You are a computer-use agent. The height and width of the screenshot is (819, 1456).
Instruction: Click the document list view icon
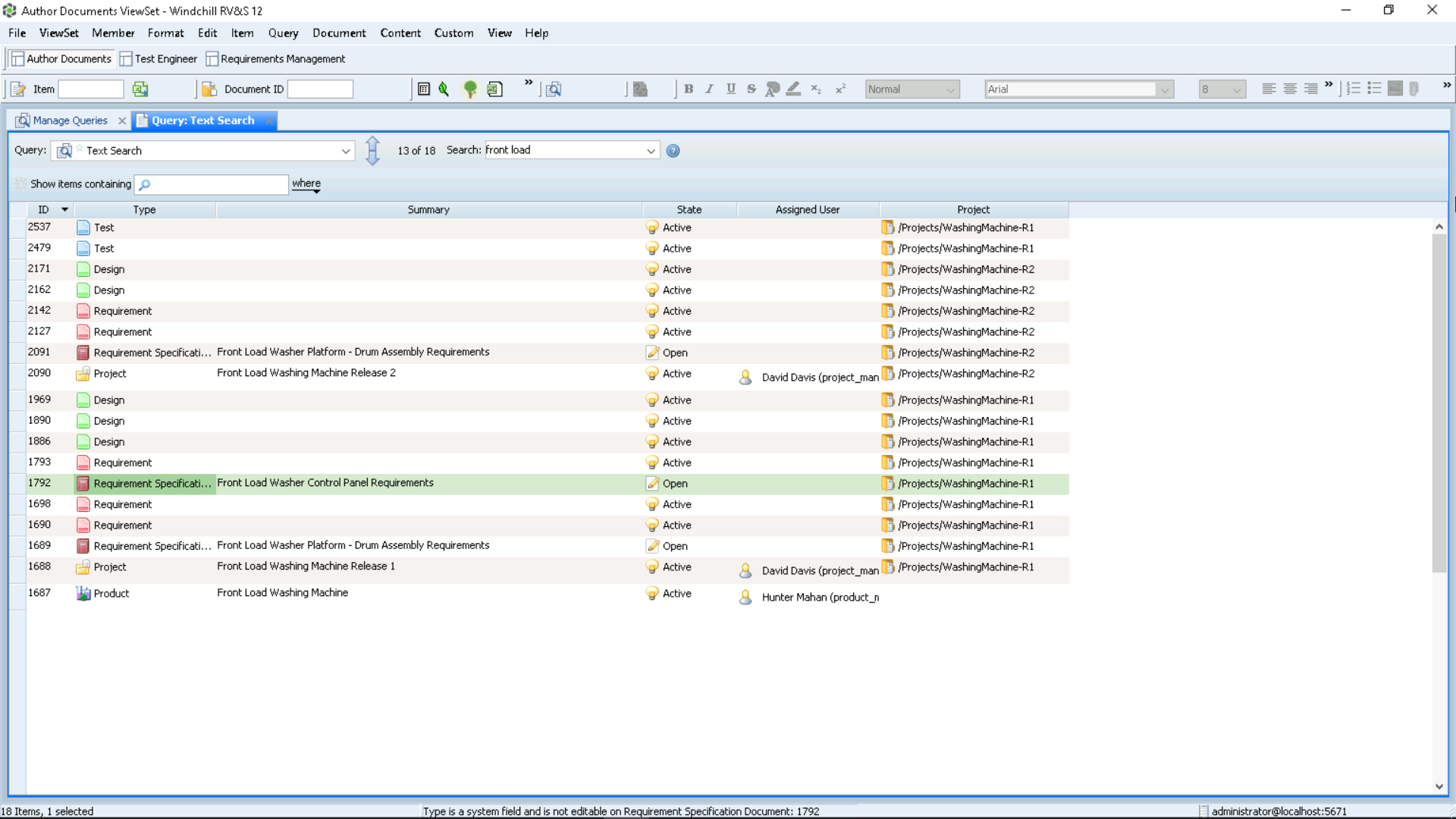[424, 89]
